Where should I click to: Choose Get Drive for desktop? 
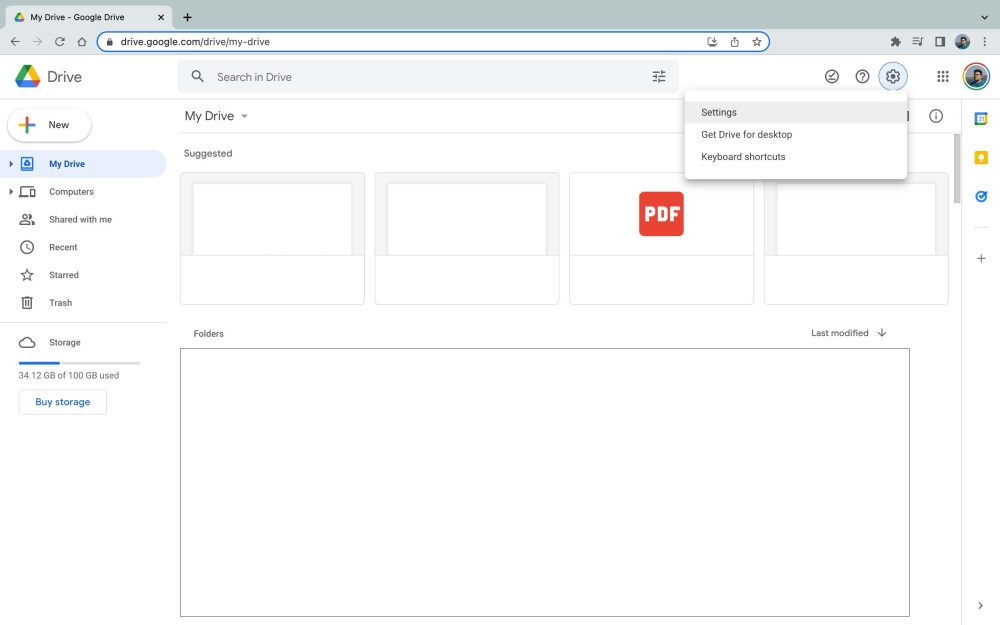pyautogui.click(x=746, y=135)
